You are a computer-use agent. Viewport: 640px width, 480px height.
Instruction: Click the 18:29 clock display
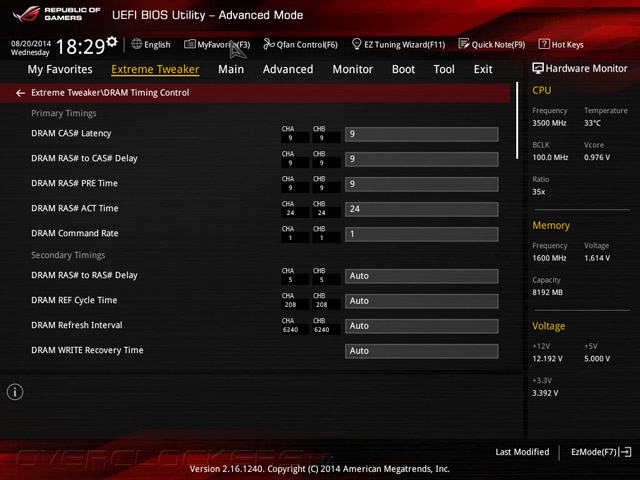(x=80, y=47)
